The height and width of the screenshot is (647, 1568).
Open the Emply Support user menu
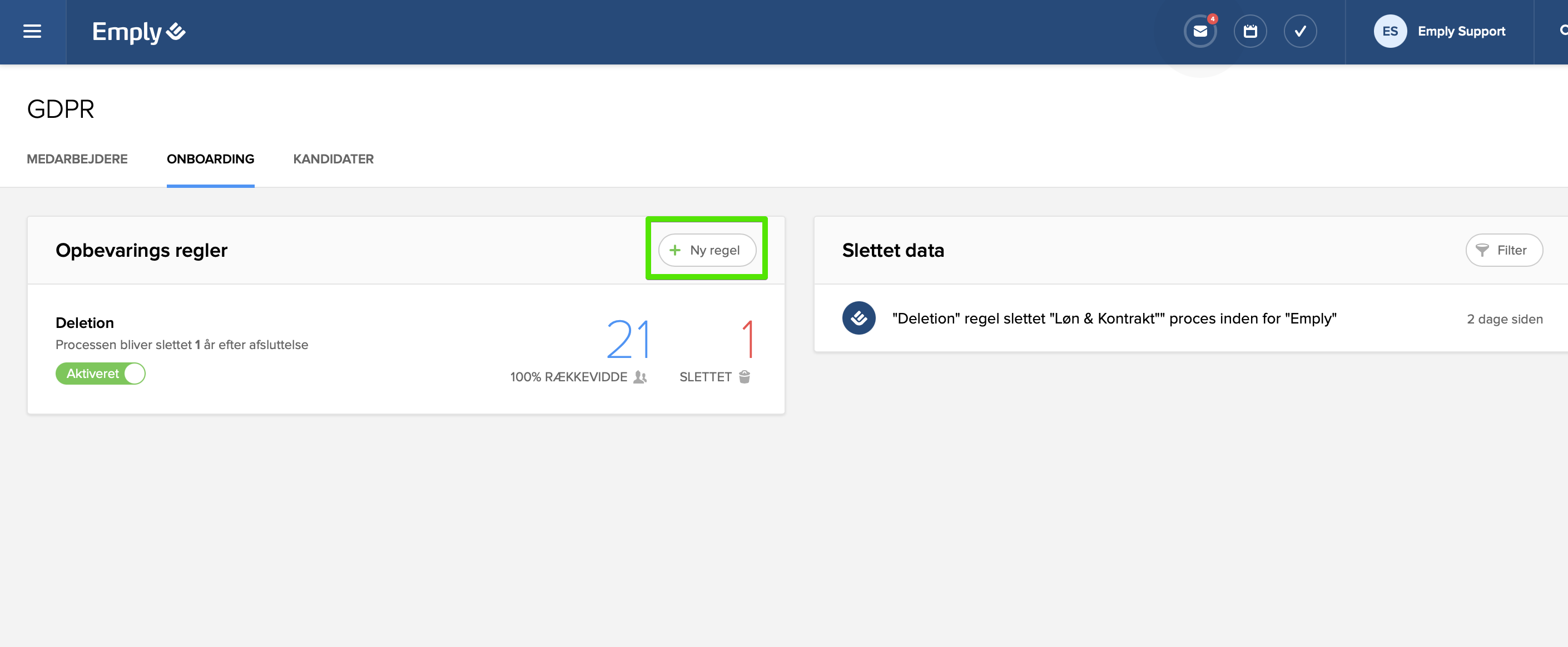[1461, 32]
